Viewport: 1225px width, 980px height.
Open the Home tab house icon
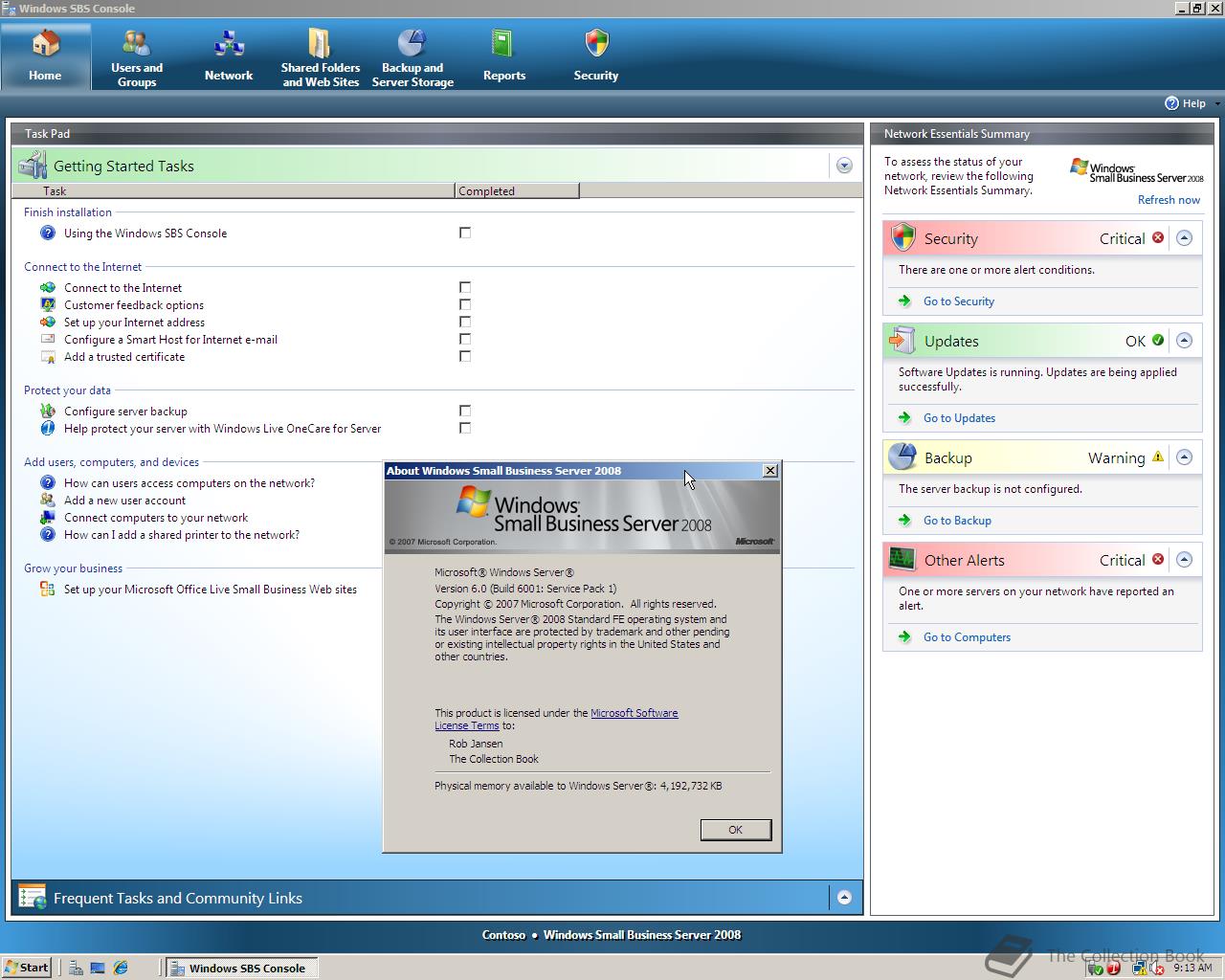coord(45,44)
